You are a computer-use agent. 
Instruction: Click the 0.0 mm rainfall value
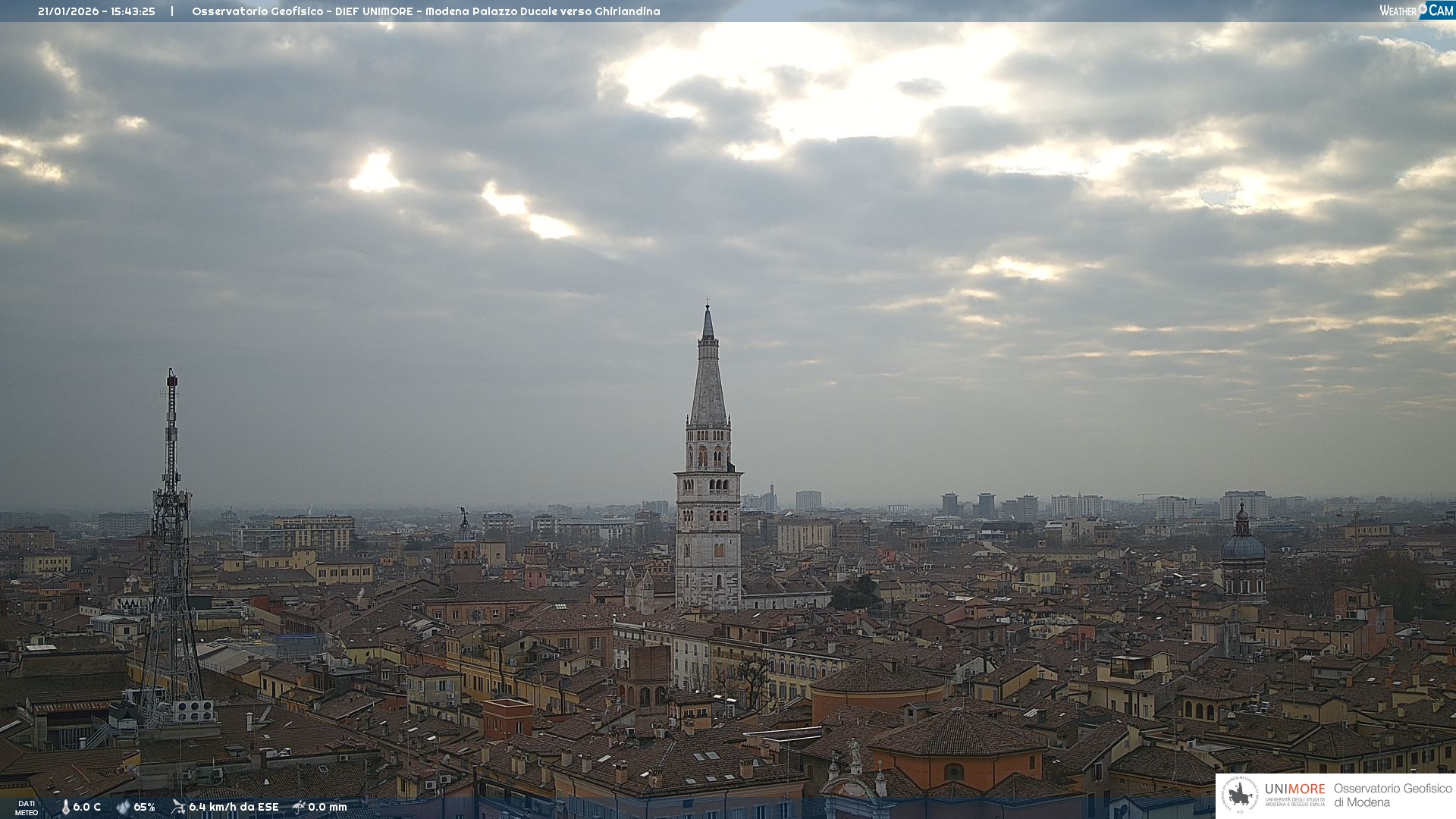click(x=328, y=807)
